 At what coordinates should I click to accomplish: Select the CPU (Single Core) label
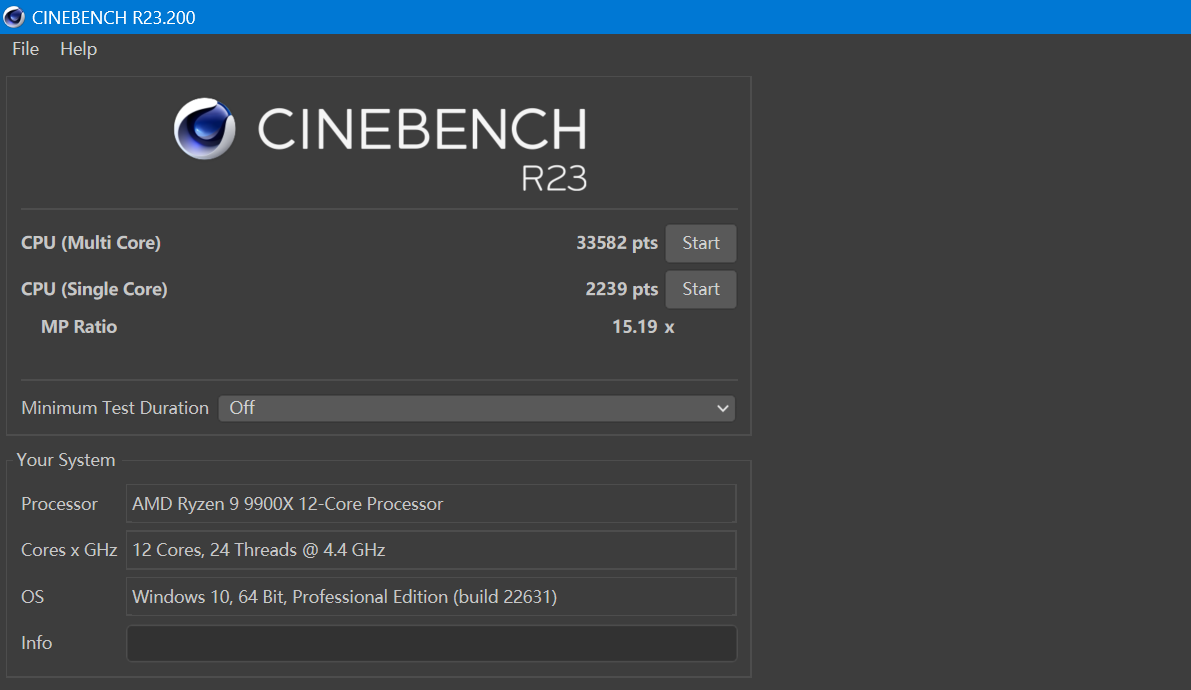click(94, 289)
